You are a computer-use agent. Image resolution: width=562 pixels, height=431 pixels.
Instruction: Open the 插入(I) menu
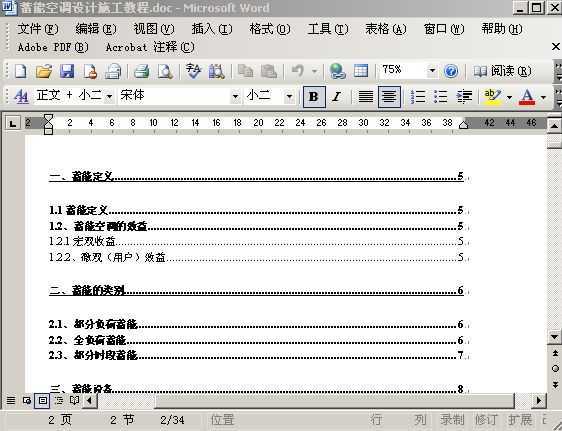[x=212, y=29]
